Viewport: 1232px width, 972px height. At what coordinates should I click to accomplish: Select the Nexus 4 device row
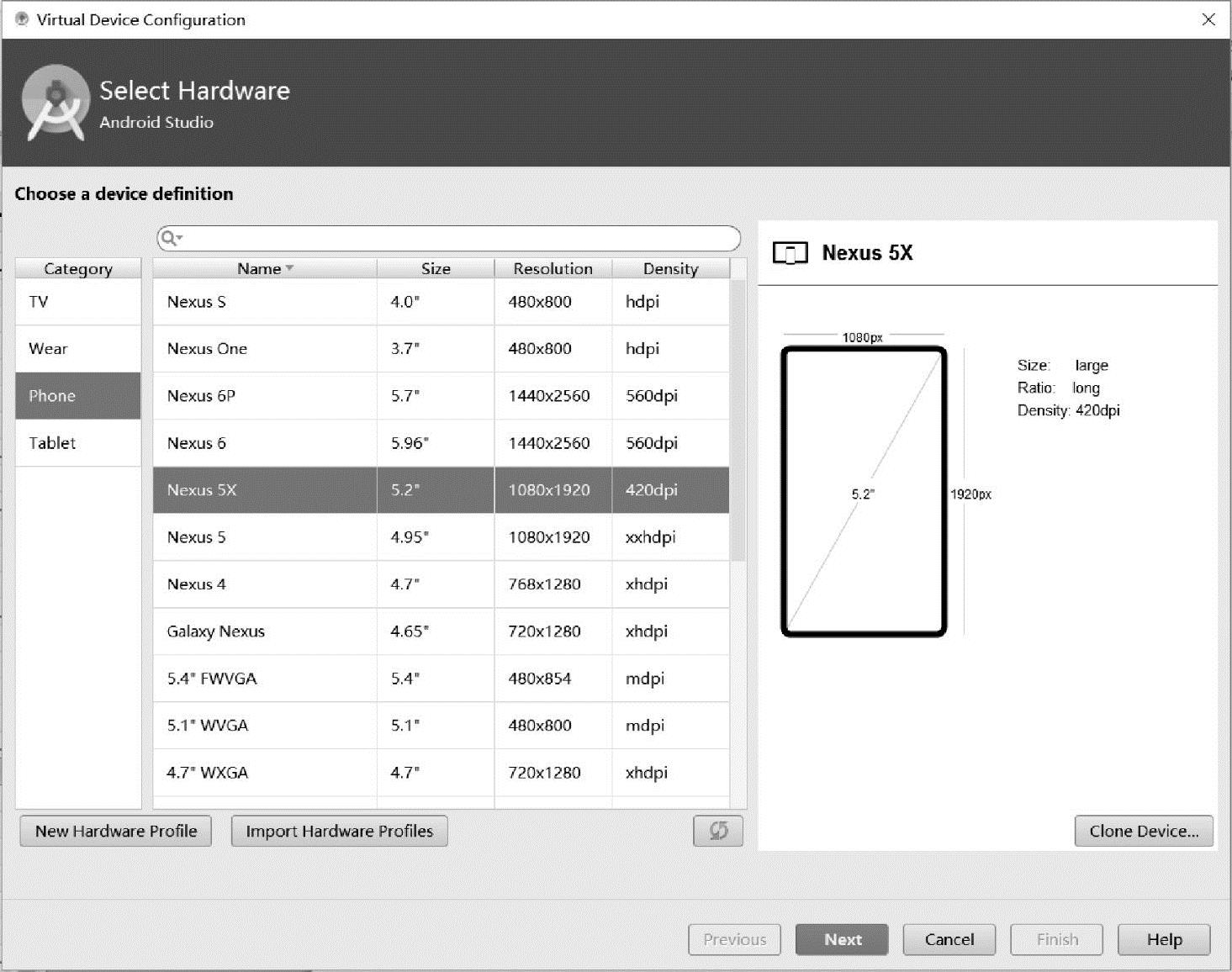click(442, 584)
